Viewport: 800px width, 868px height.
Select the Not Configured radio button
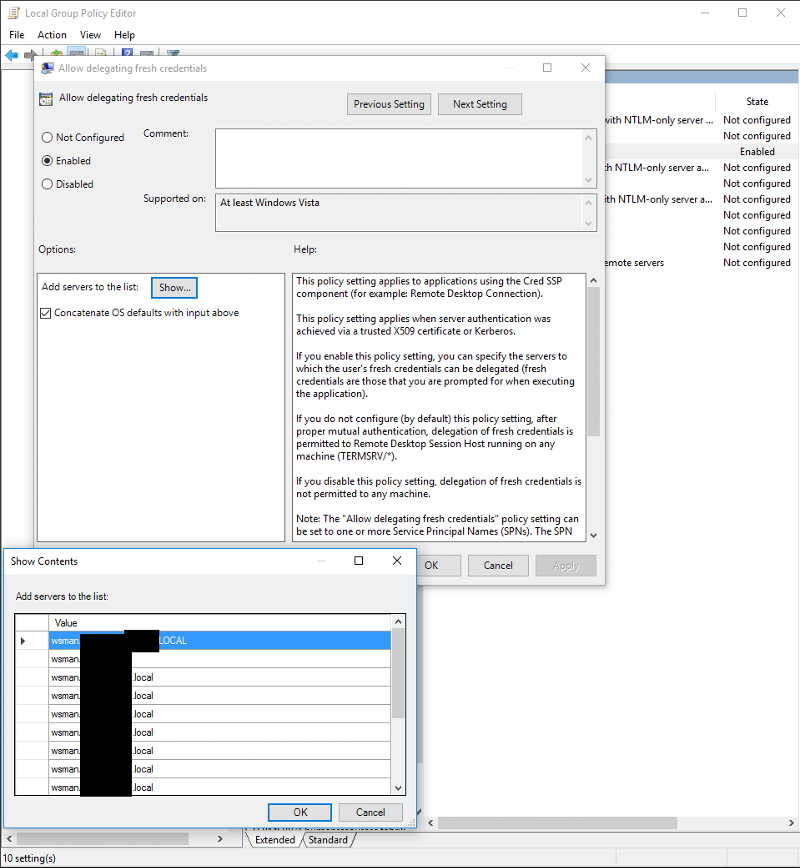pyautogui.click(x=45, y=137)
